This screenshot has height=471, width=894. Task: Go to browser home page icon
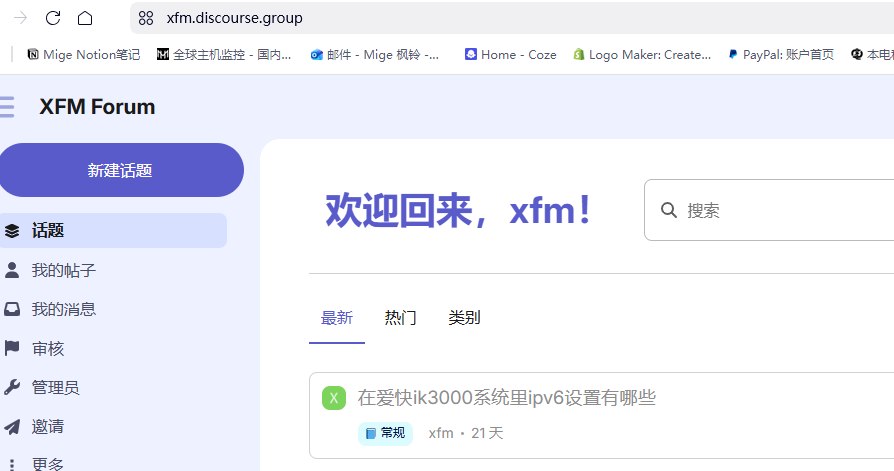(85, 18)
